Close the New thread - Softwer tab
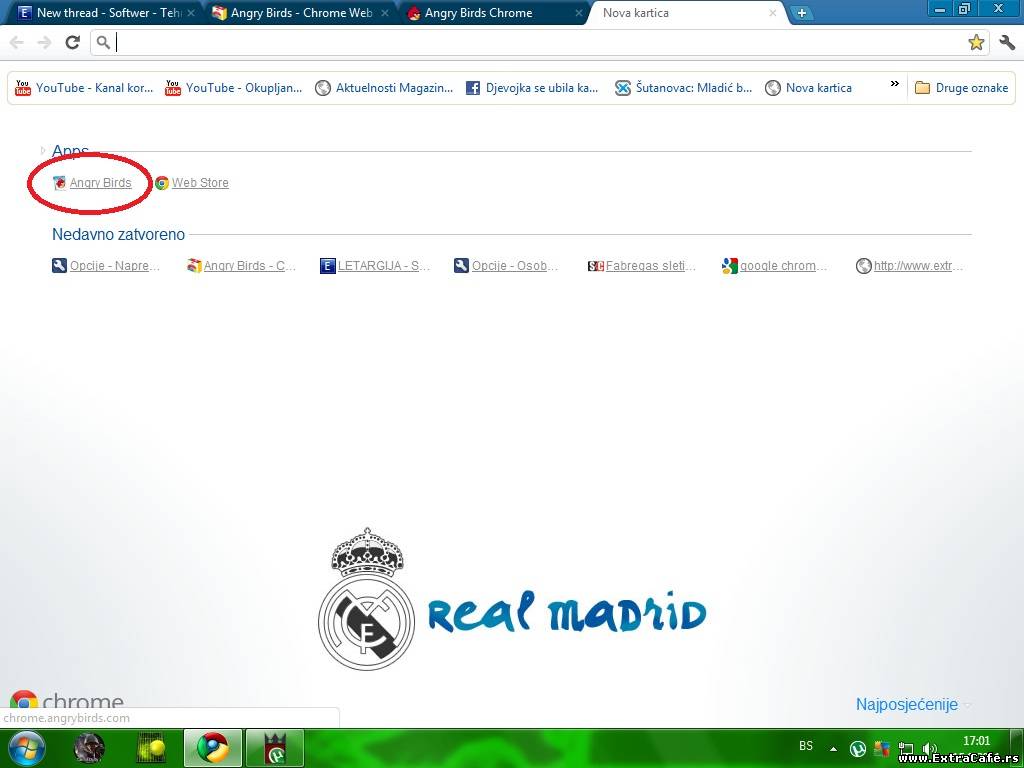This screenshot has height=768, width=1024. pyautogui.click(x=191, y=13)
